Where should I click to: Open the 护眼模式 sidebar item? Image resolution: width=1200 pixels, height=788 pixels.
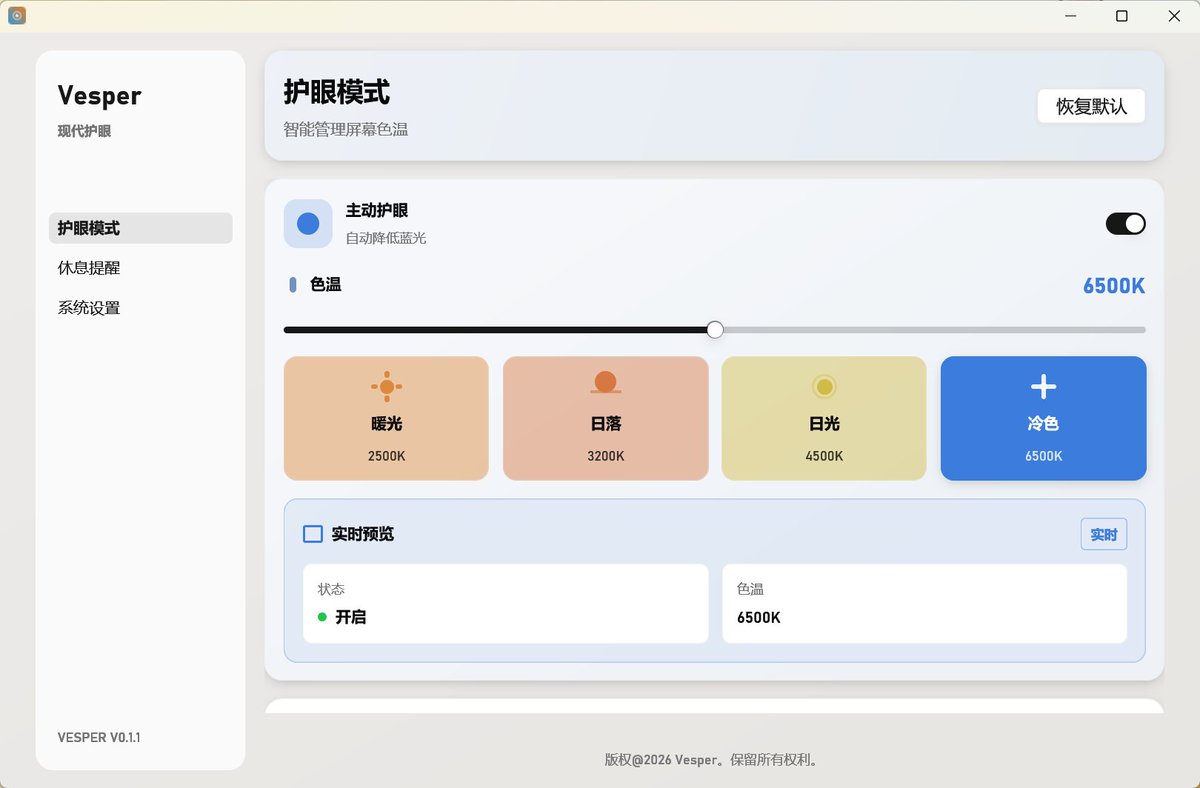click(x=140, y=228)
